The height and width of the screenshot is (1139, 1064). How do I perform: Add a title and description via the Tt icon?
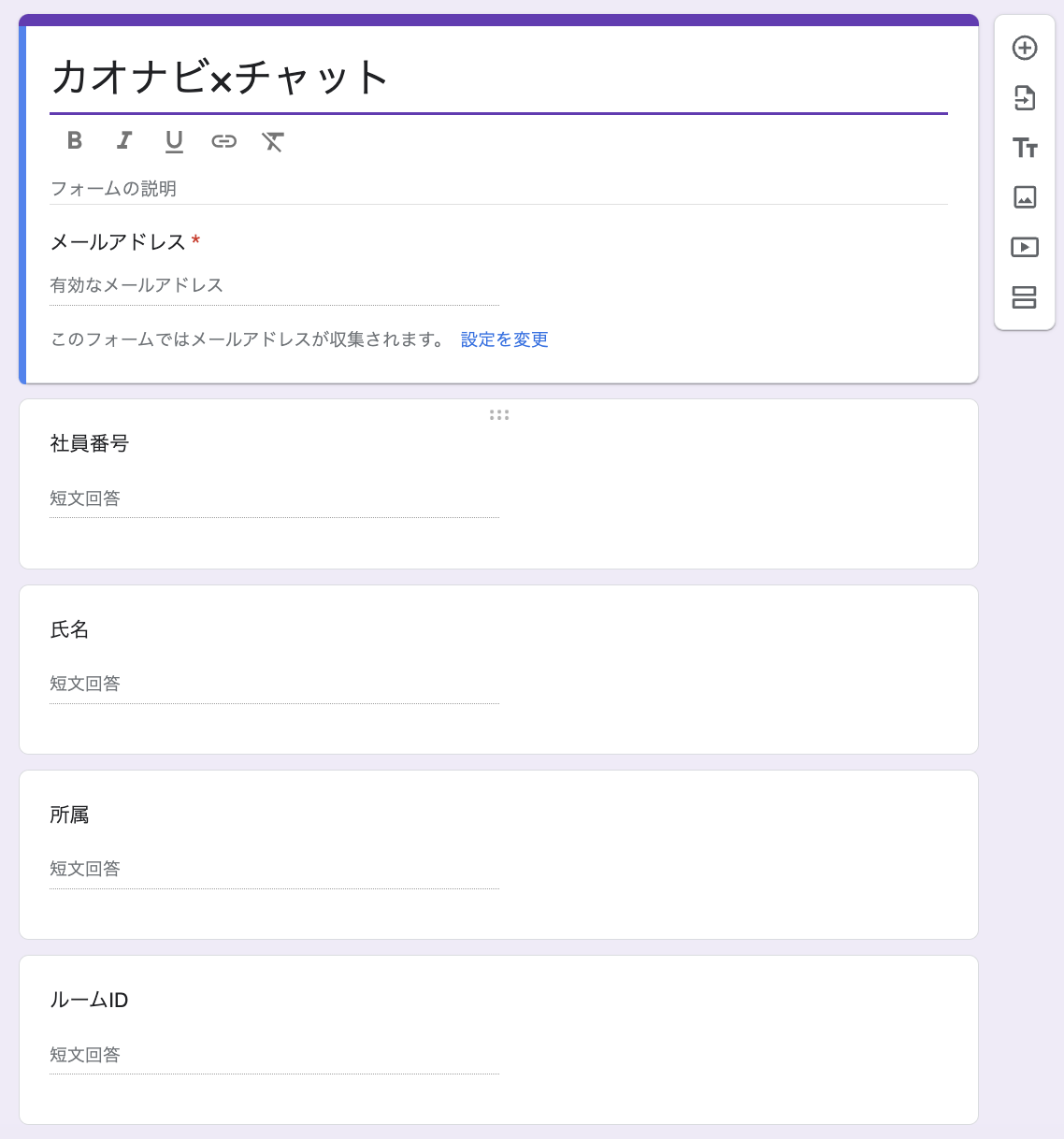(x=1025, y=148)
